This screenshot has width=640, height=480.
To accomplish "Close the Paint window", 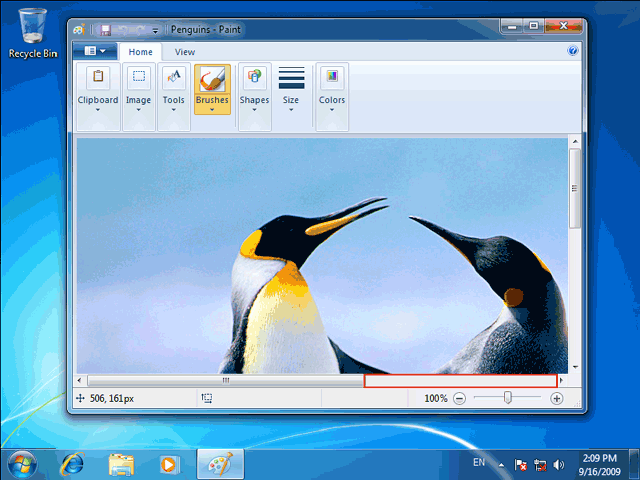I will tap(563, 26).
